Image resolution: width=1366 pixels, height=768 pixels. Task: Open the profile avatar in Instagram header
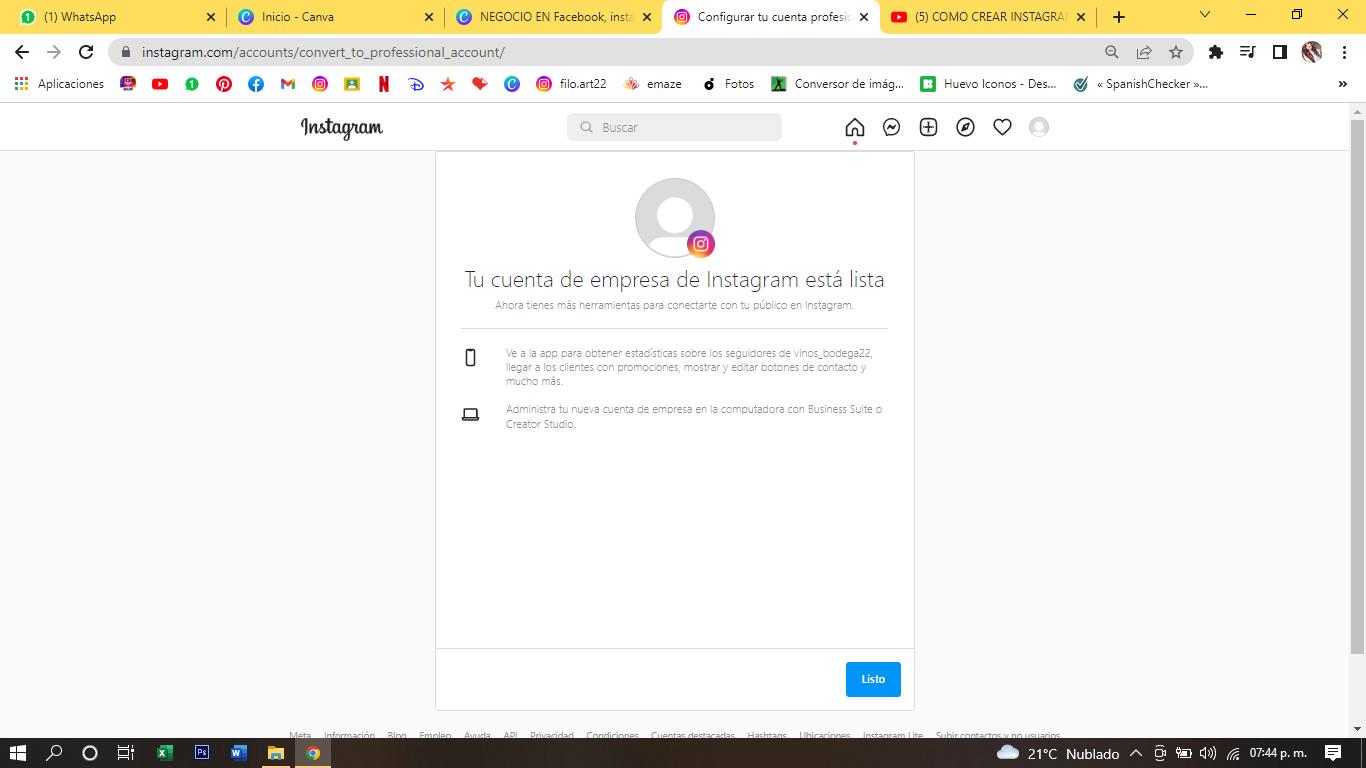[1039, 127]
